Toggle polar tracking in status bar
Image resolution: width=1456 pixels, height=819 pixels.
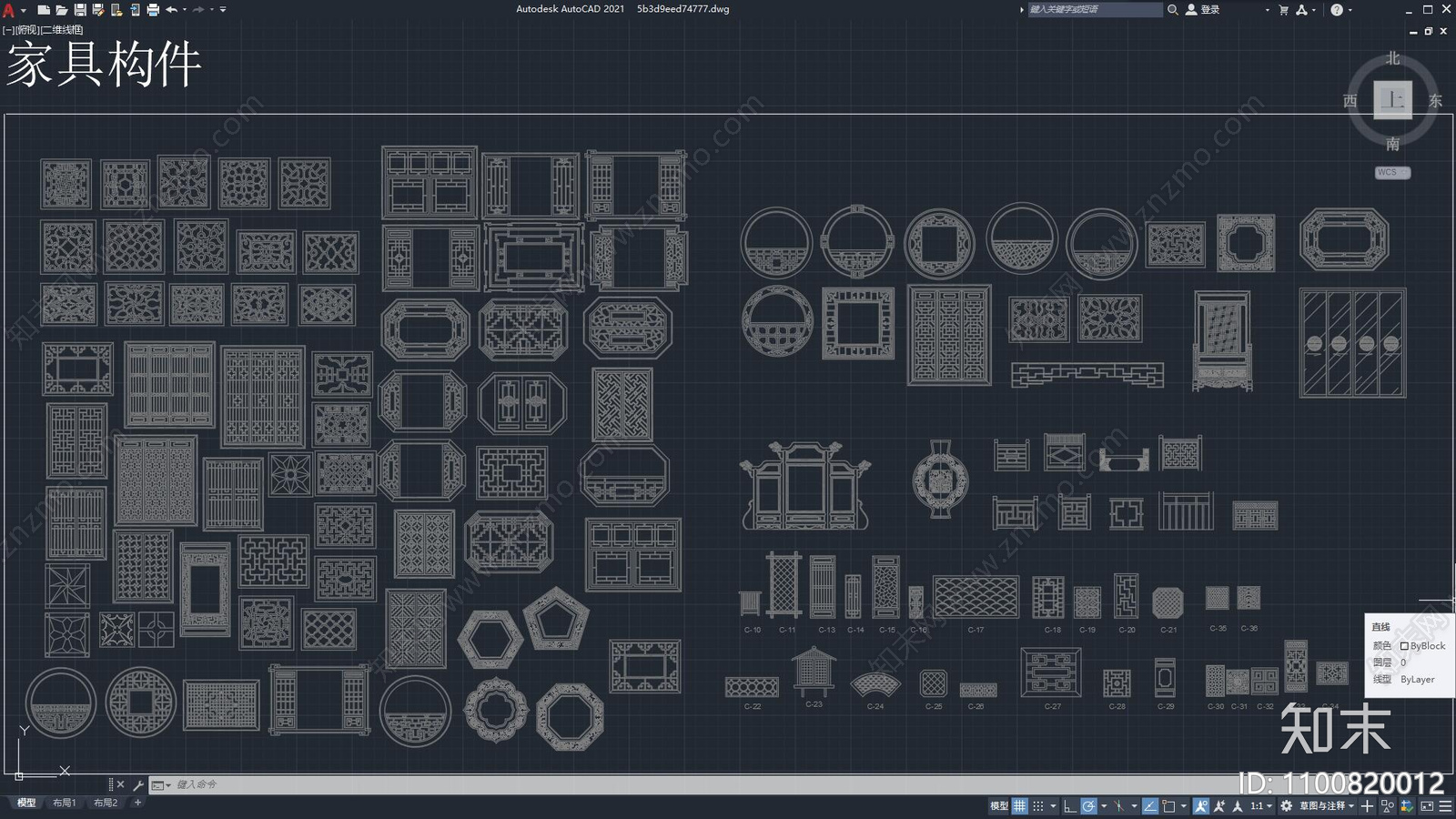[x=1088, y=806]
